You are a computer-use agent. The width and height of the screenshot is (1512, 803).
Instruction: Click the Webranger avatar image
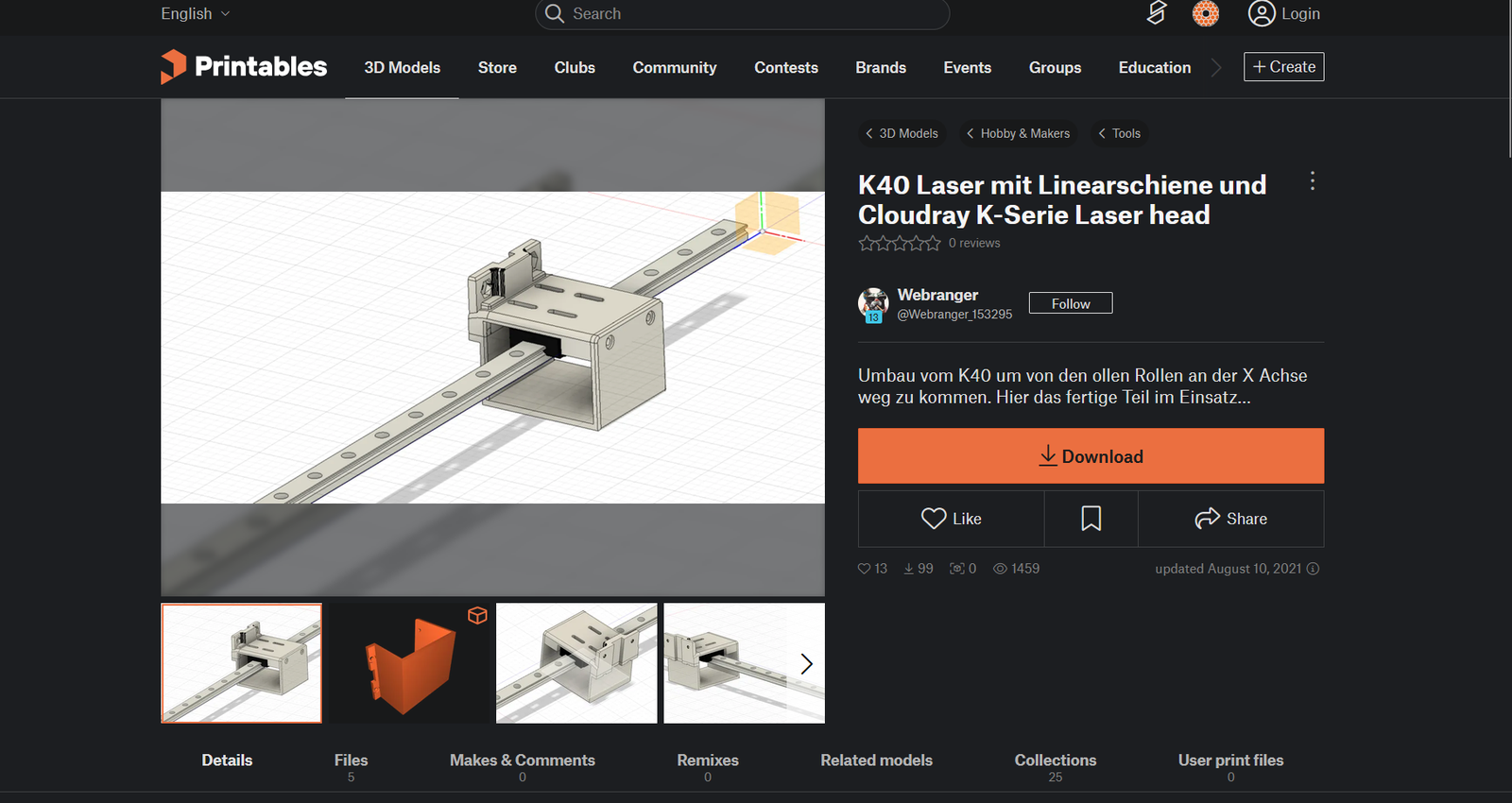tap(873, 304)
